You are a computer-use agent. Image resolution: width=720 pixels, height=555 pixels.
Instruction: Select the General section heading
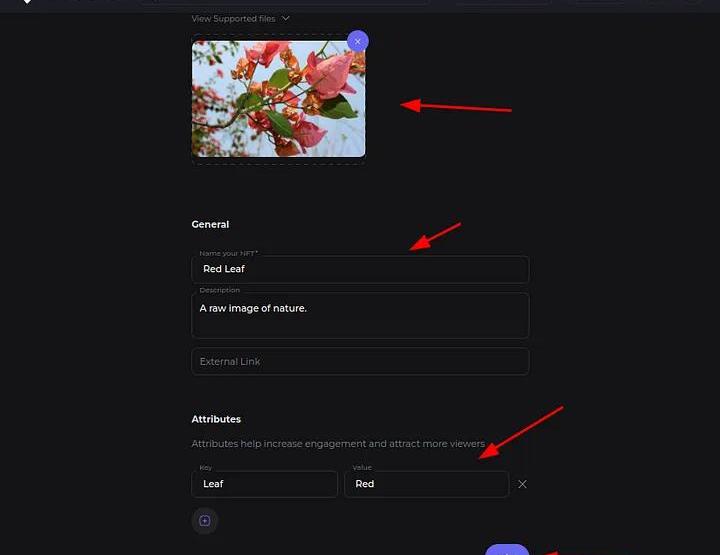tap(210, 224)
